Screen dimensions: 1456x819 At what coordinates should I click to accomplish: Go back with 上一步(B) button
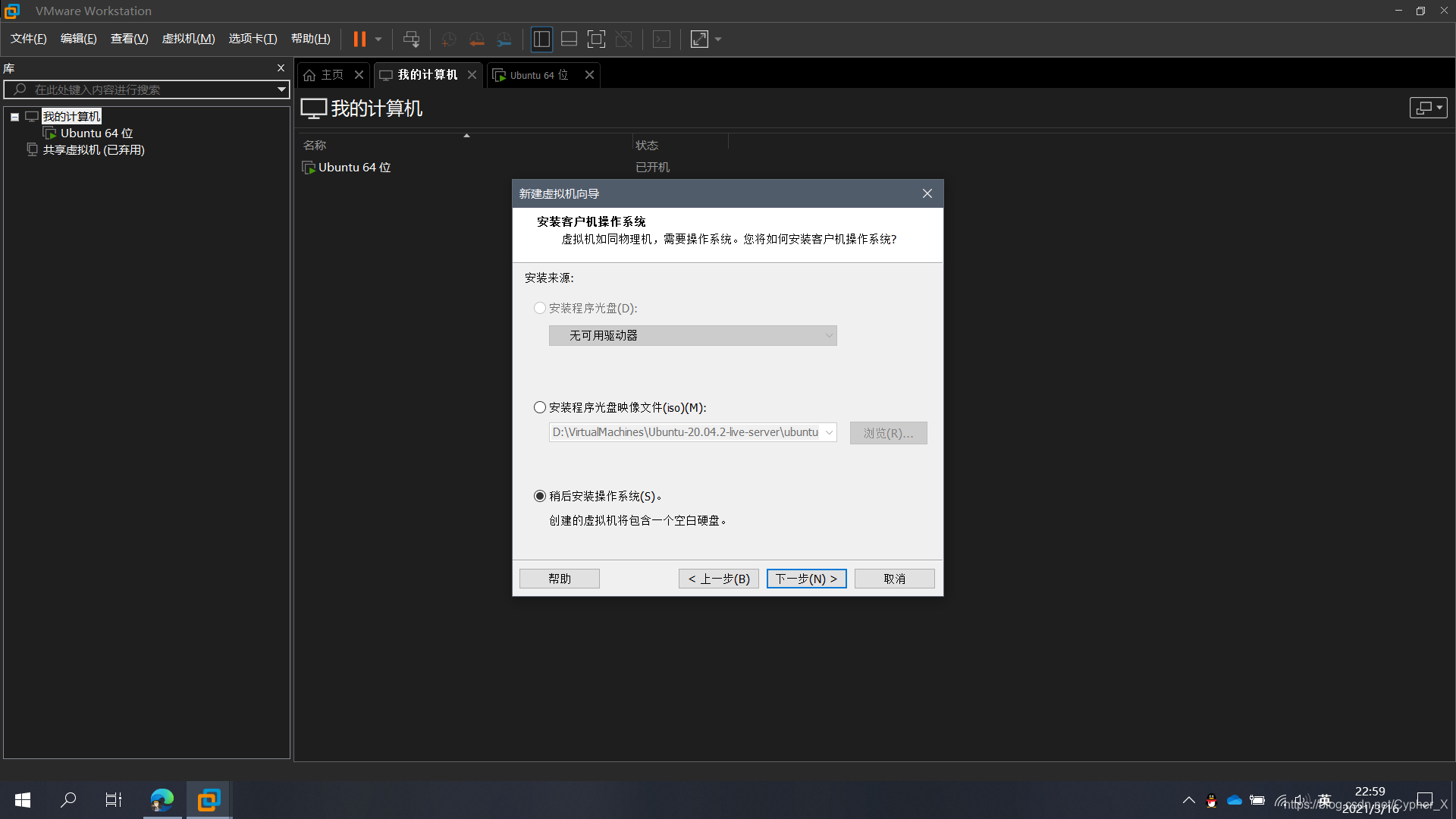pyautogui.click(x=719, y=579)
